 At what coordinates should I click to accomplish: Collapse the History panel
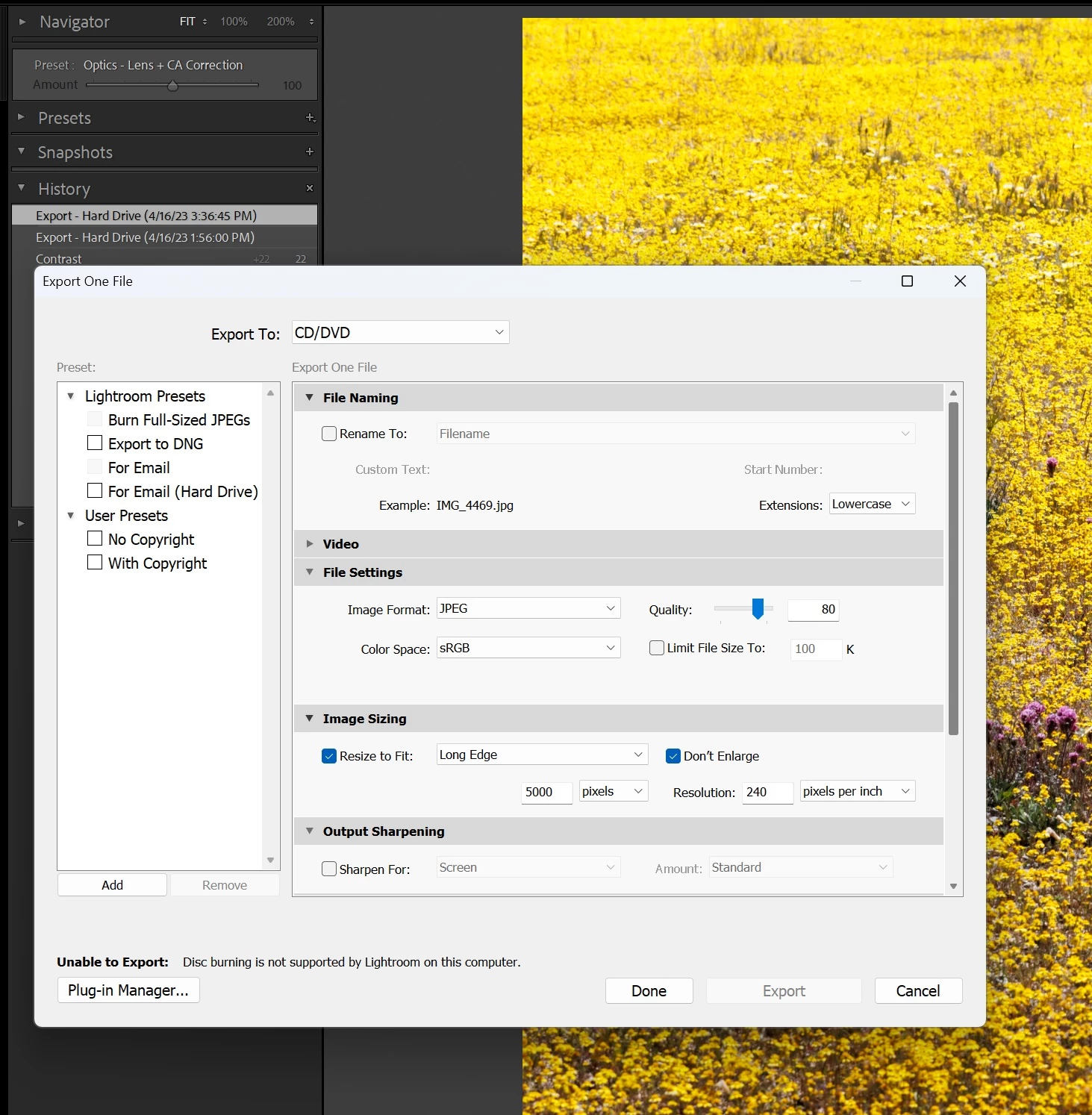point(22,188)
